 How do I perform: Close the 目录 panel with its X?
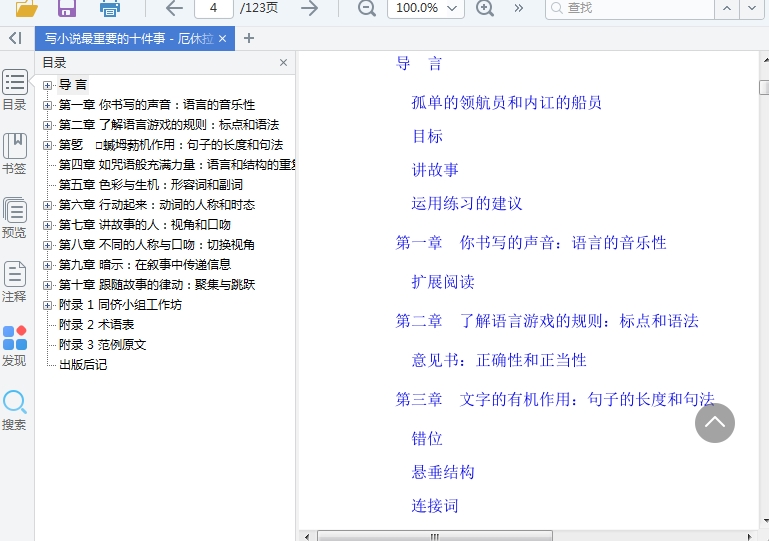283,62
